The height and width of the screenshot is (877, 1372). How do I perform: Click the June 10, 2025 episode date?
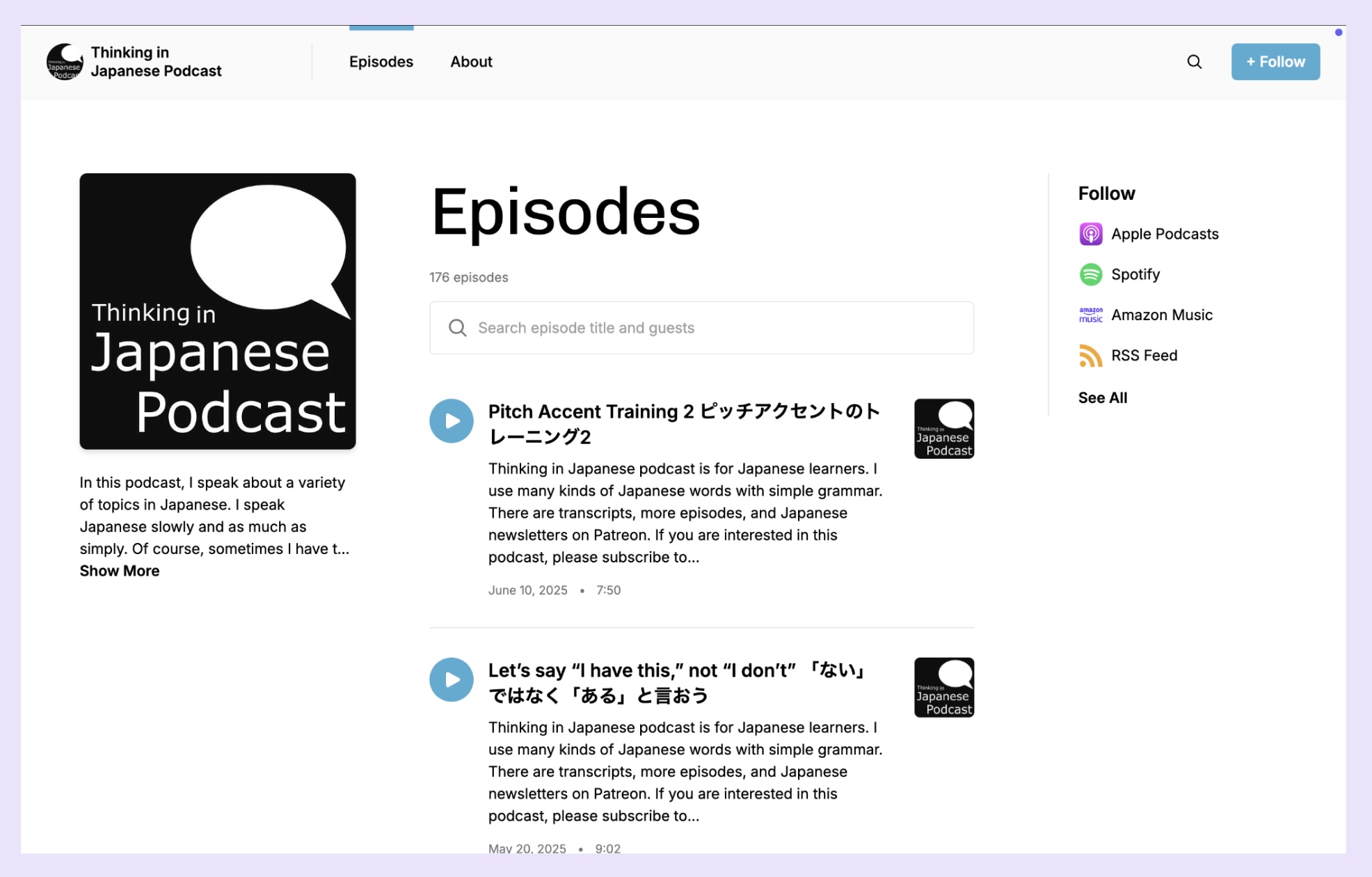pos(527,590)
